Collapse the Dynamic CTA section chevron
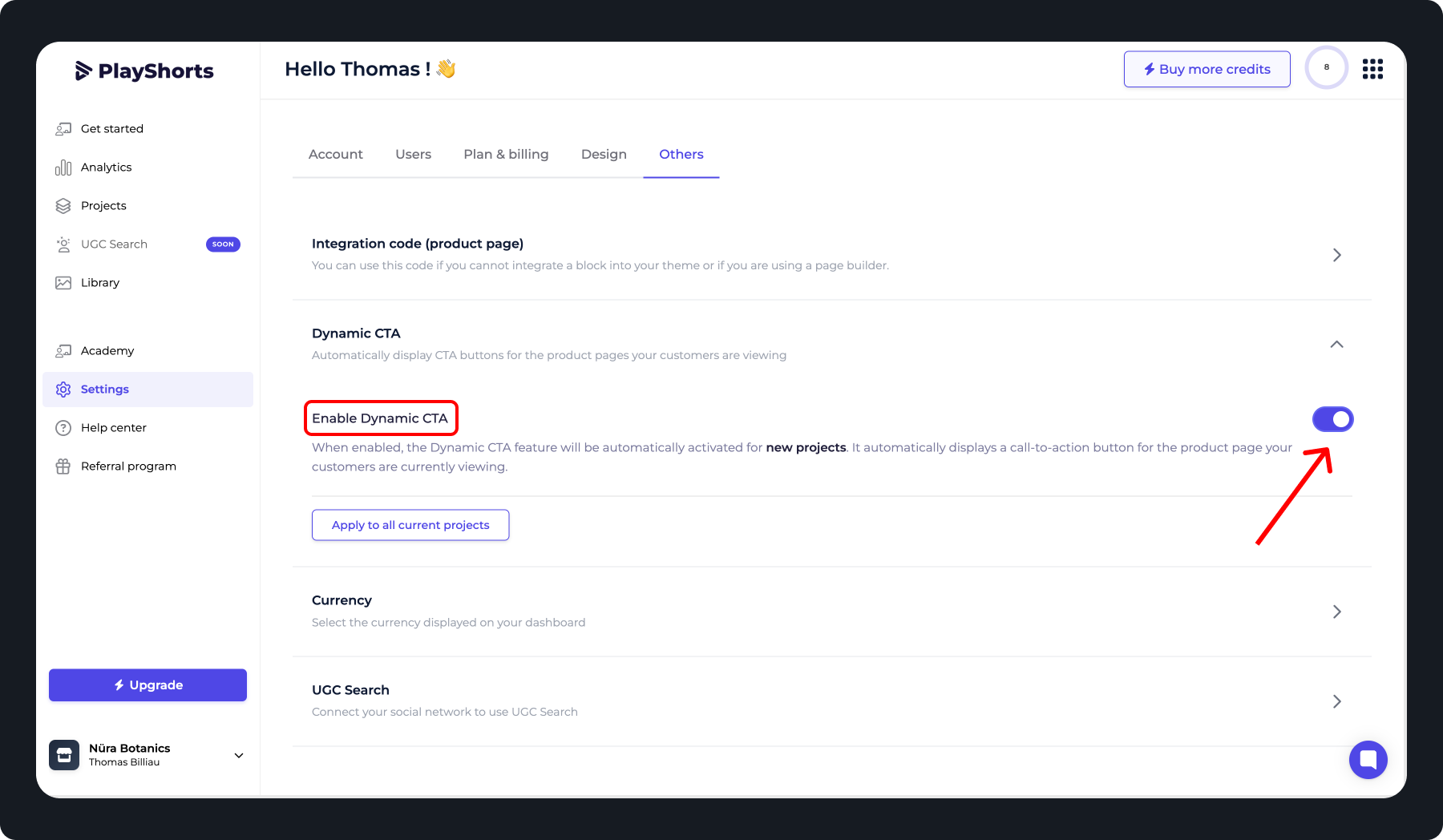This screenshot has width=1443, height=840. tap(1336, 345)
